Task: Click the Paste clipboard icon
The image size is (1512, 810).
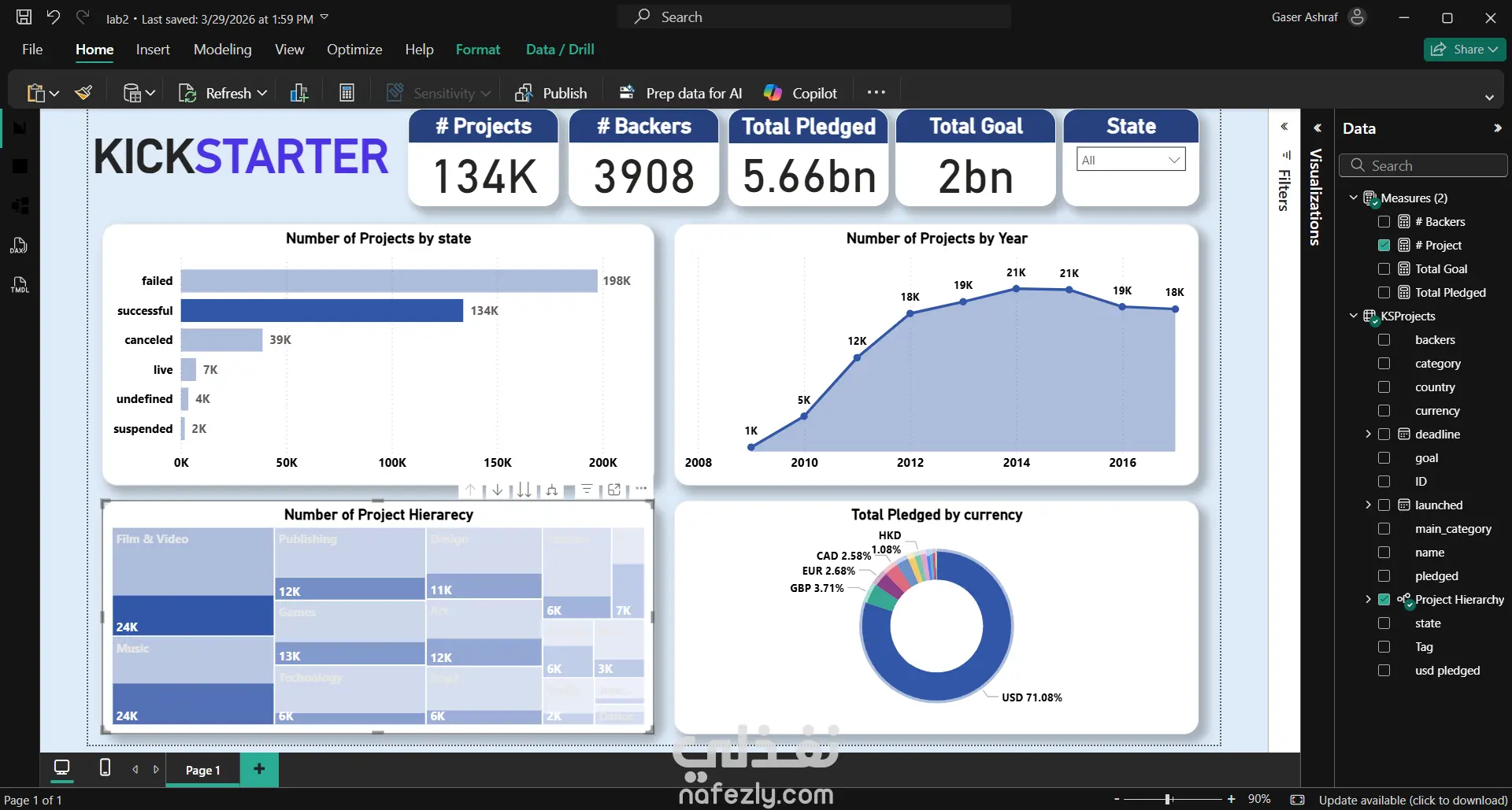Action: [x=35, y=93]
